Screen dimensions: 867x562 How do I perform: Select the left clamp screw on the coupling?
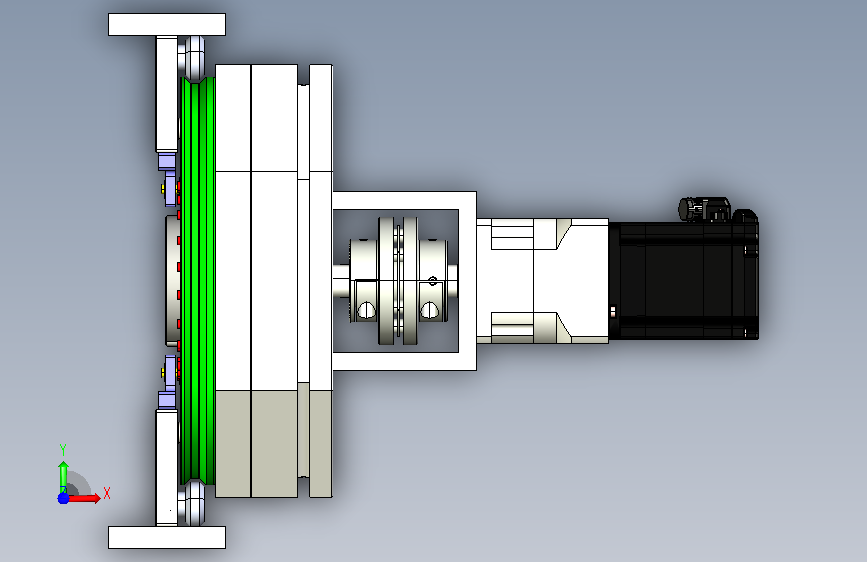366,310
